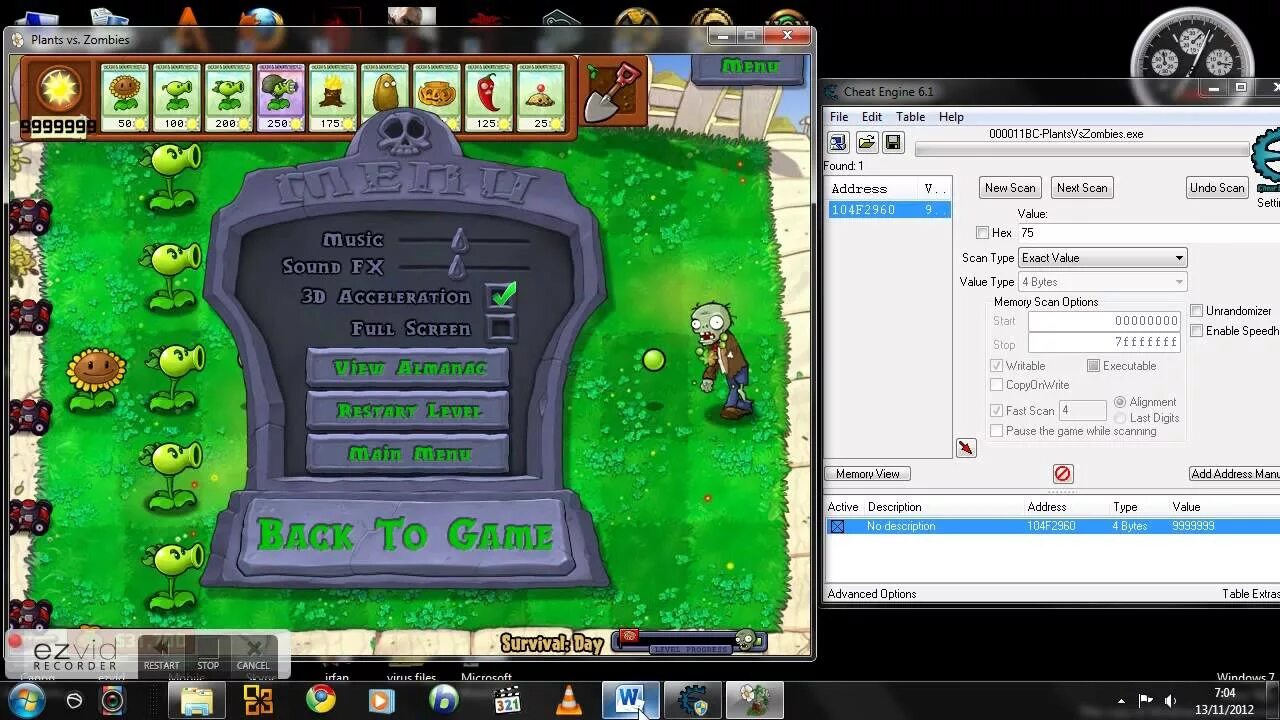Click the game's Menu button at top right
Viewport: 1280px width, 720px height.
[749, 67]
